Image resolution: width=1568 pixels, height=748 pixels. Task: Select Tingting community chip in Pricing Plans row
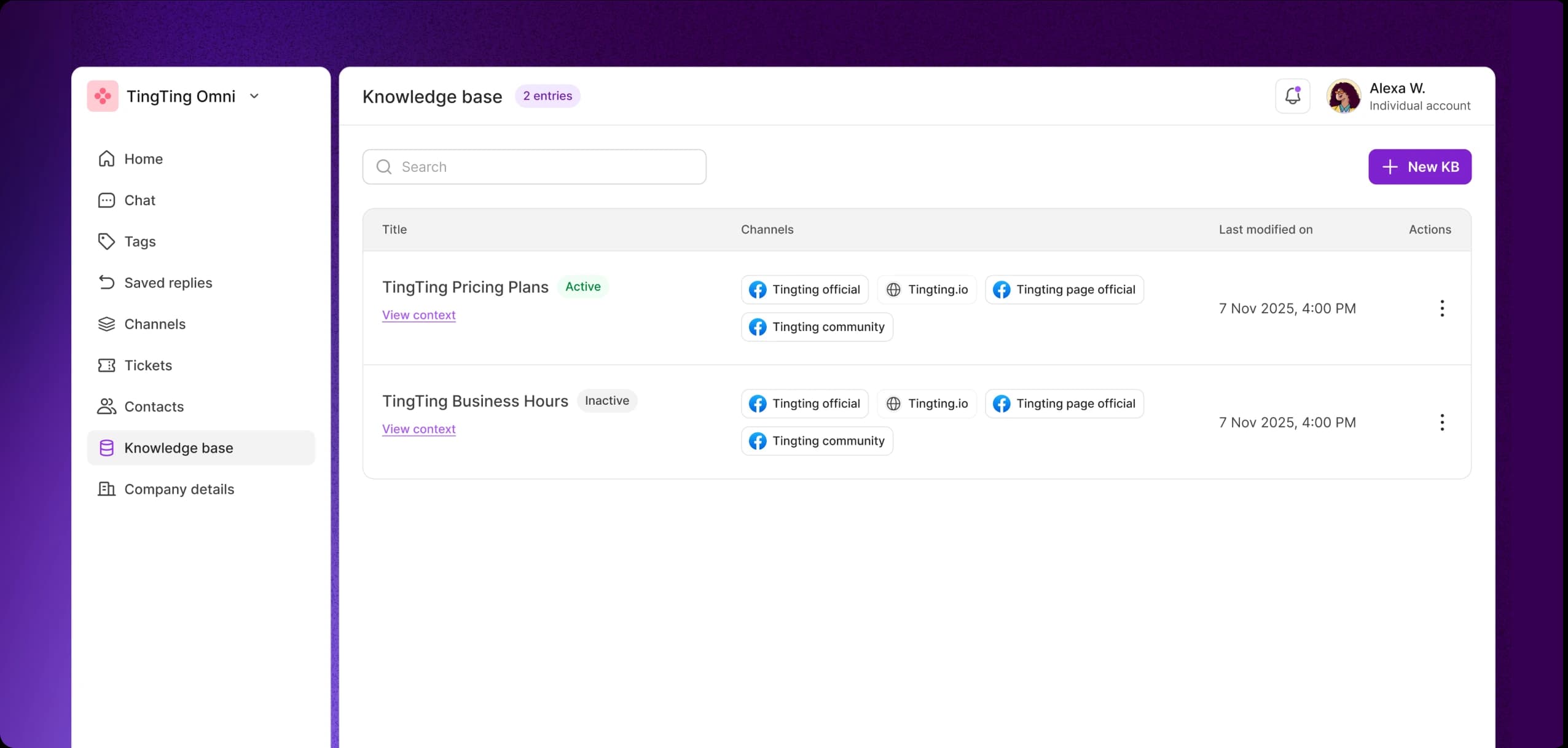[x=817, y=327]
